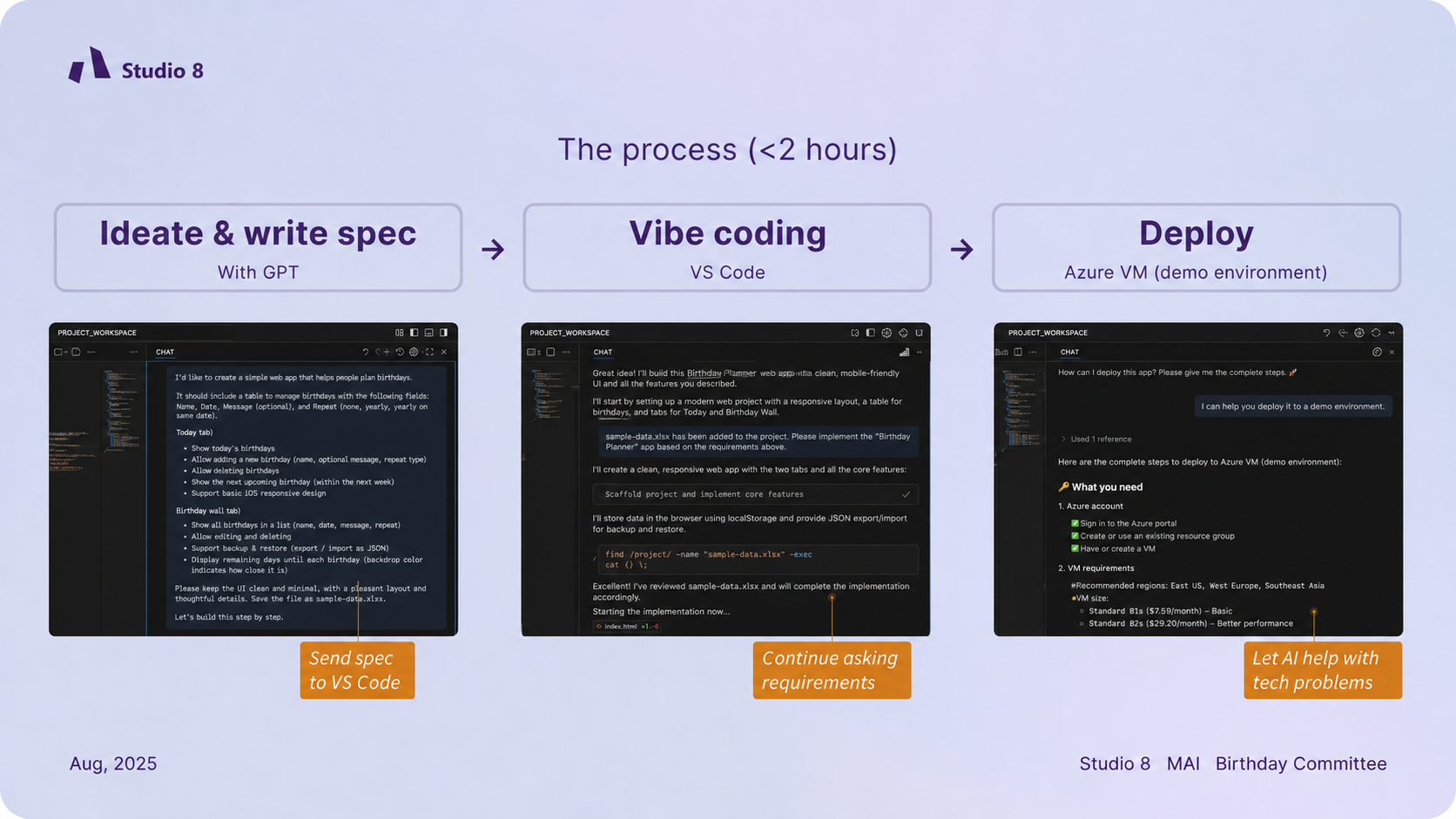Open the CHAT tab in Vibe coding screenshot
The image size is (1456, 819).
(603, 352)
